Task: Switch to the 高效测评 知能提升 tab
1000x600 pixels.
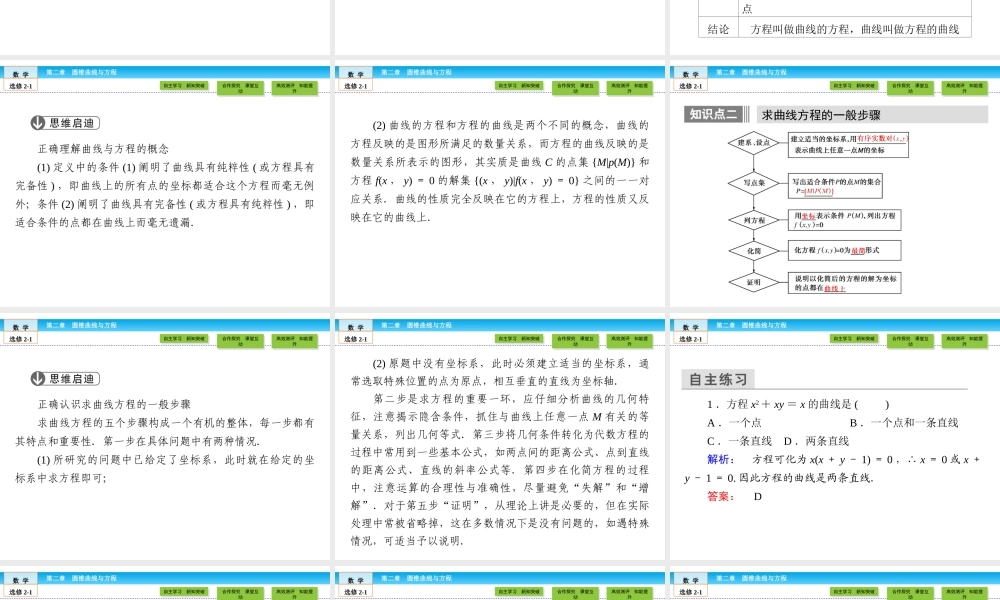Action: [963, 85]
